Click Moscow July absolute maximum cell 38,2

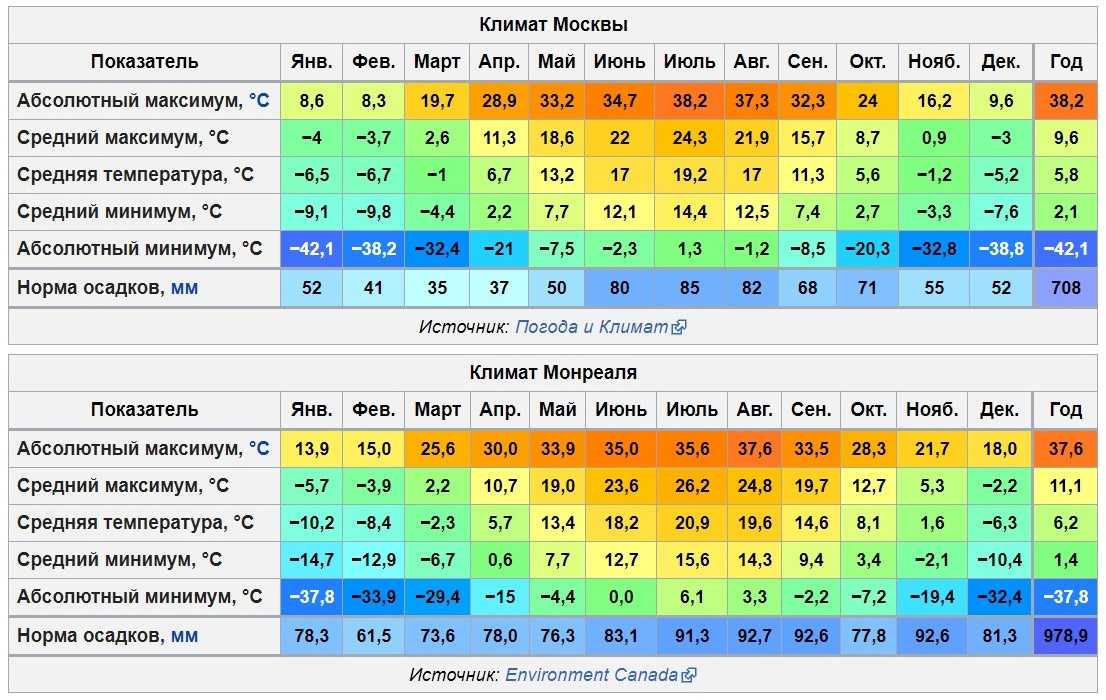689,100
